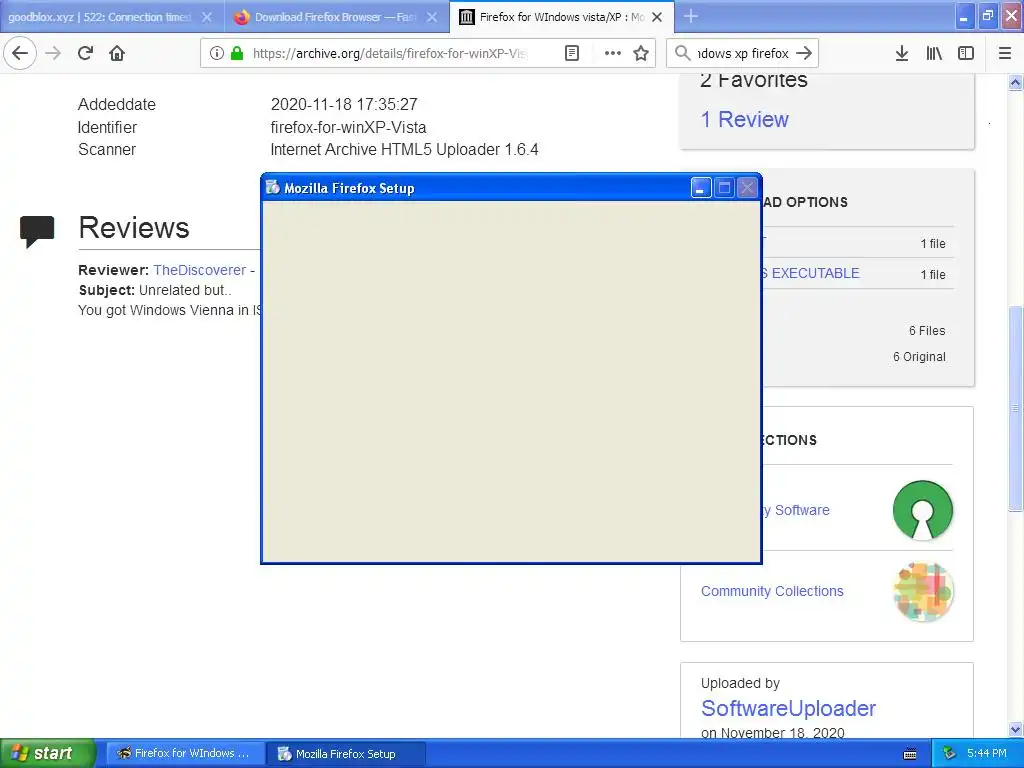Select the Firefox for Windows vista/XP tab
This screenshot has height=768, width=1024.
click(x=562, y=17)
